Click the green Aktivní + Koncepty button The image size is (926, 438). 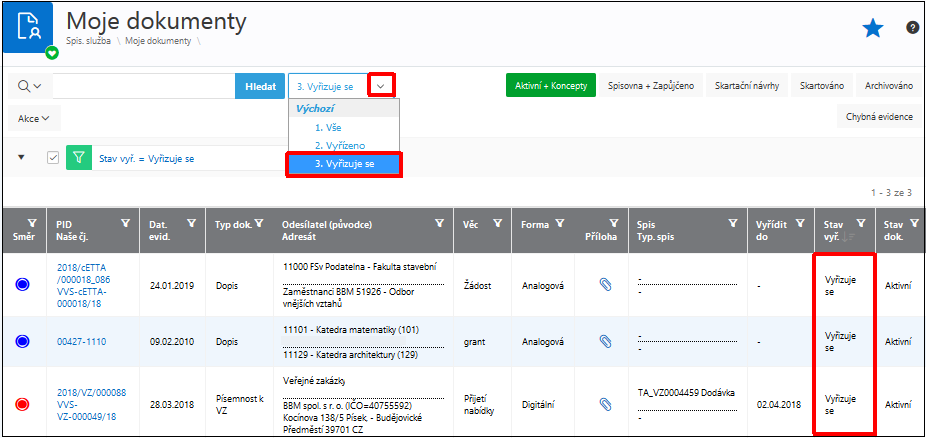(x=550, y=86)
